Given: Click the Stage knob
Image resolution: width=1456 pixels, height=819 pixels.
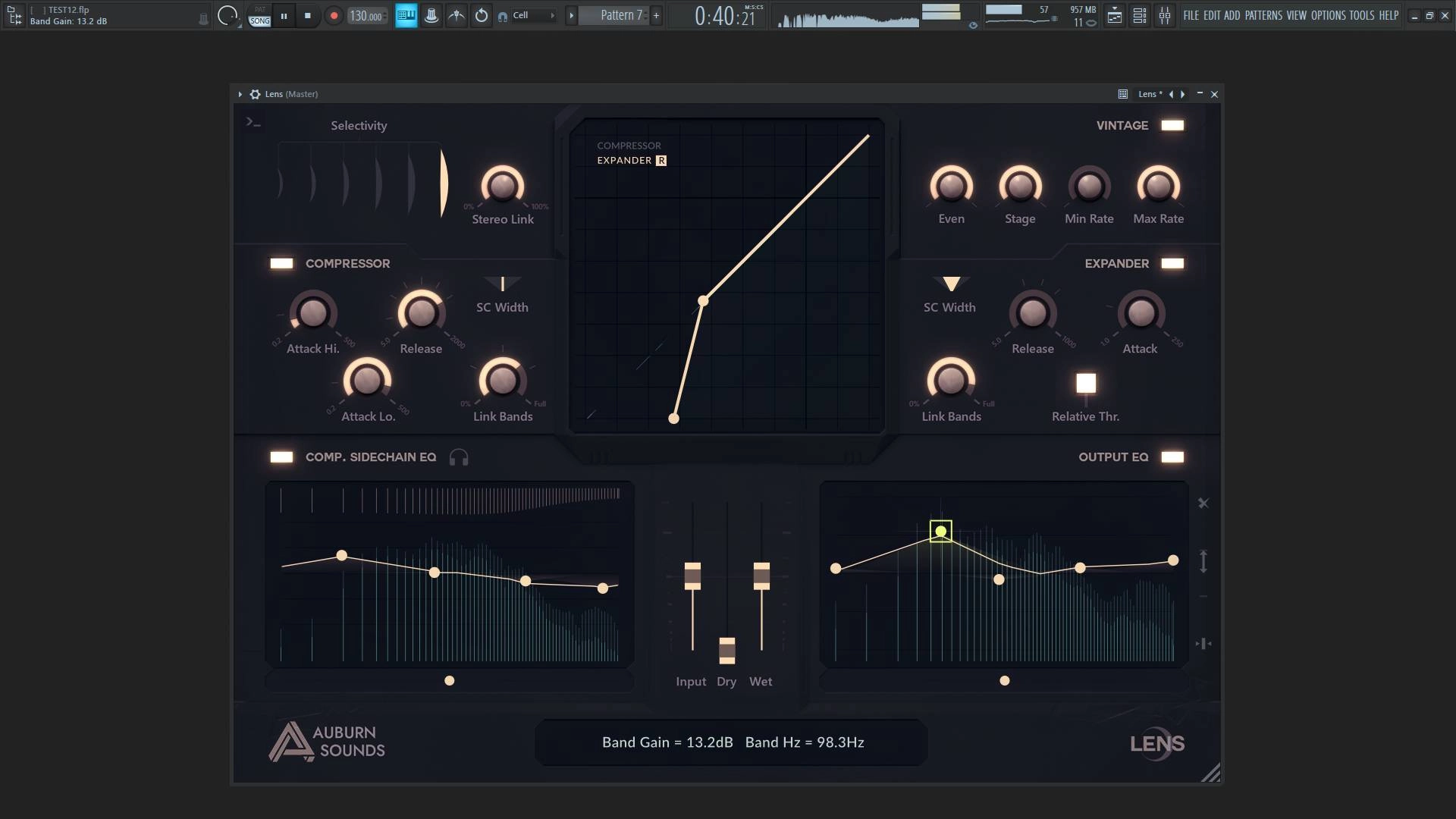Looking at the screenshot, I should click(x=1020, y=186).
